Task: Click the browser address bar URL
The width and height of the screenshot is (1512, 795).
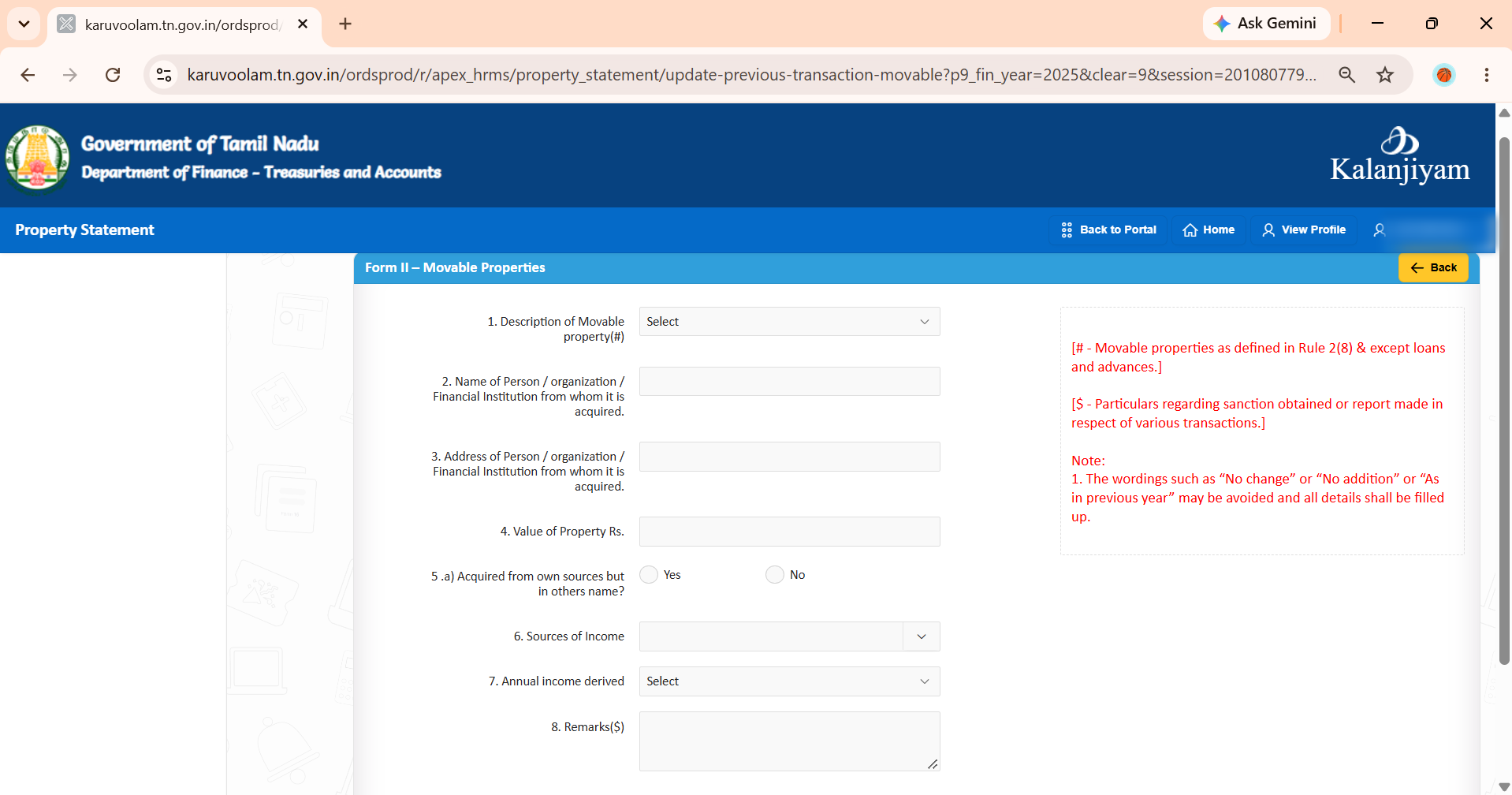Action: [751, 75]
